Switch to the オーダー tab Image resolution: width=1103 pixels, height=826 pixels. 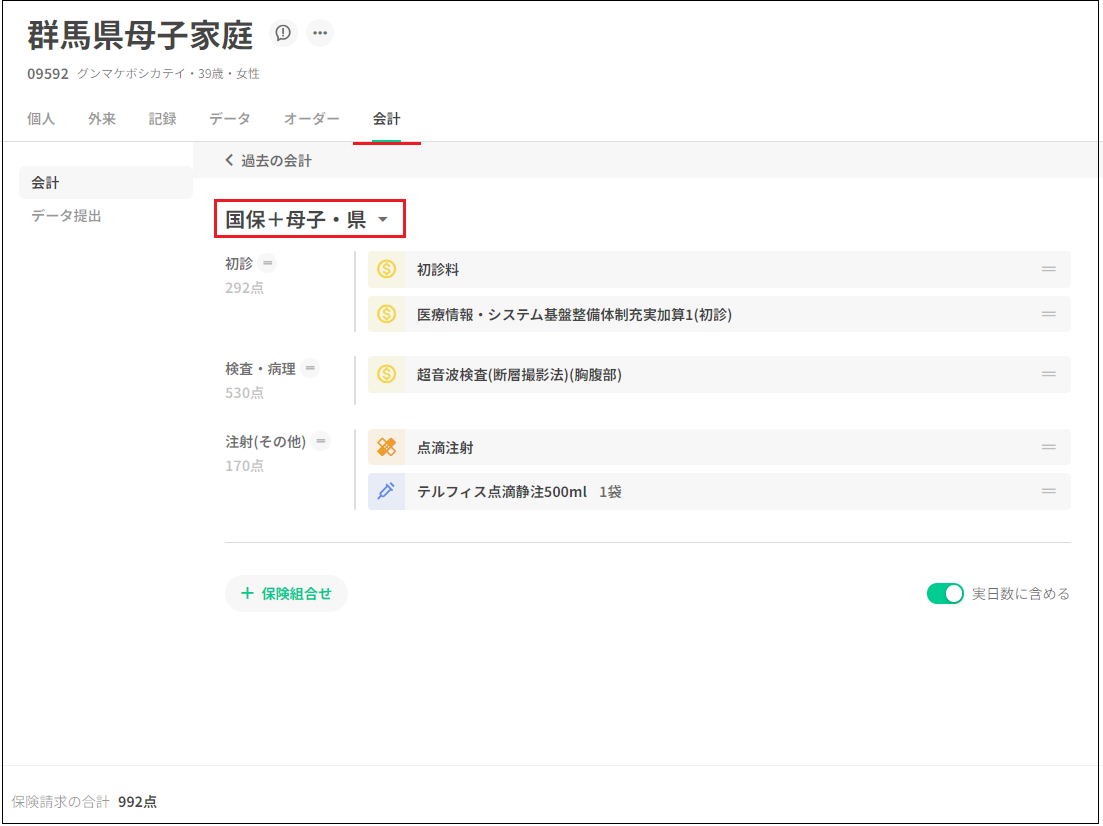pyautogui.click(x=311, y=119)
